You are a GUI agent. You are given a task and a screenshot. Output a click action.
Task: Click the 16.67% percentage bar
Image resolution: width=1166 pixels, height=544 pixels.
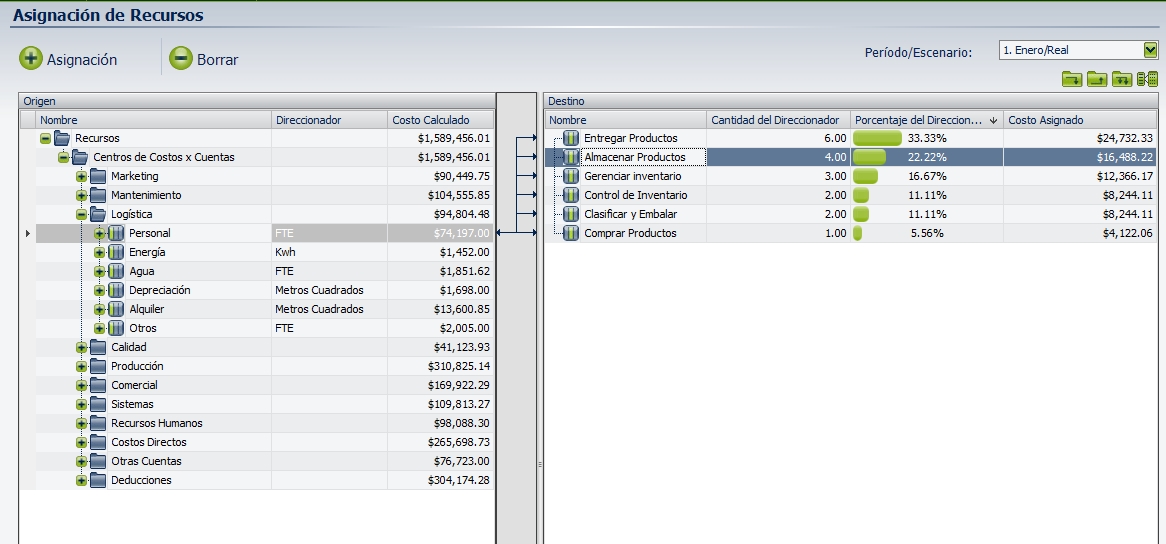[866, 176]
